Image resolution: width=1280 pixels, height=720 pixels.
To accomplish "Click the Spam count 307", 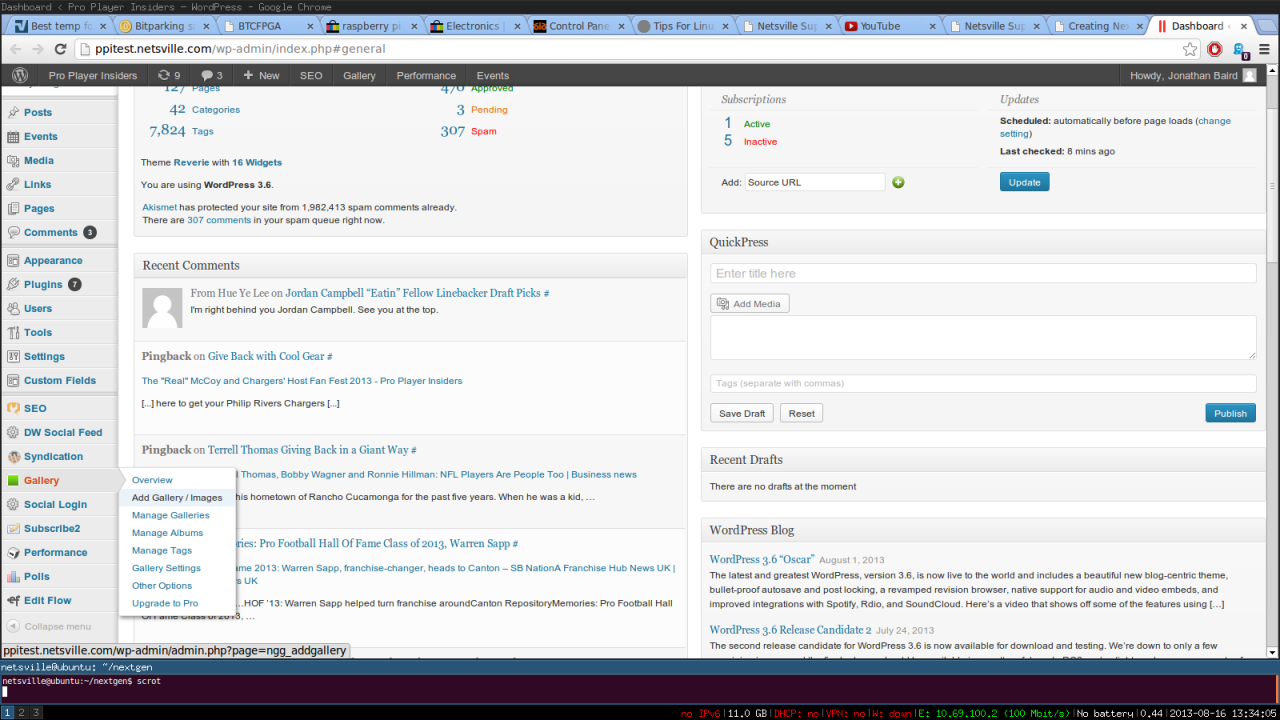I will [x=452, y=130].
